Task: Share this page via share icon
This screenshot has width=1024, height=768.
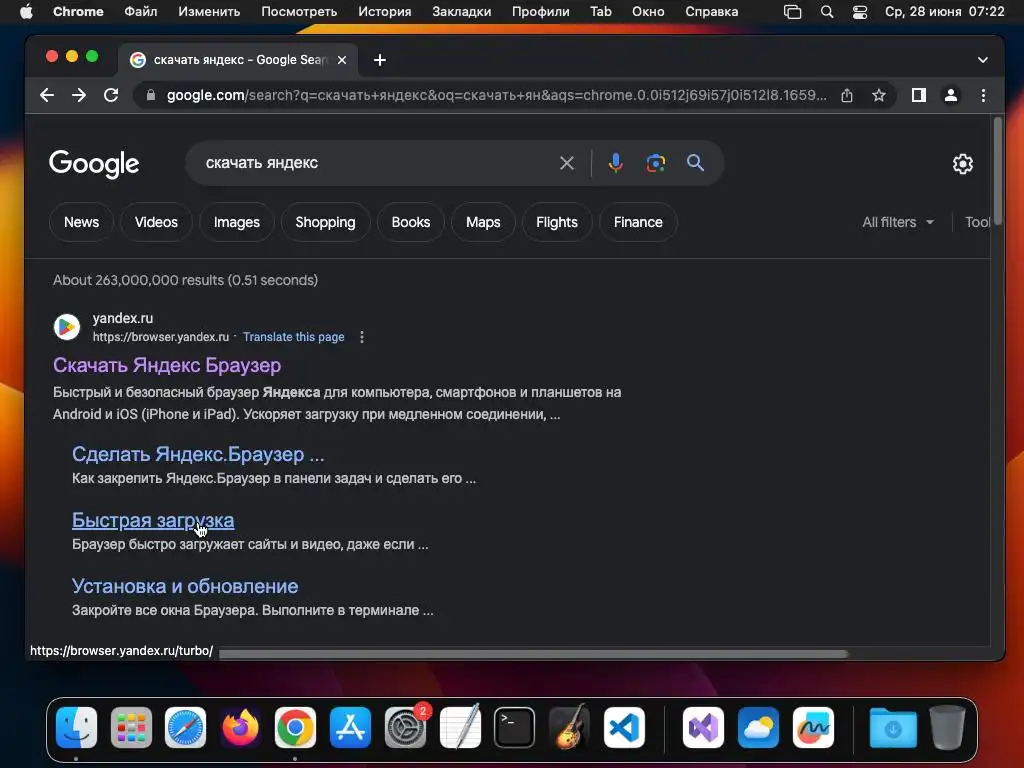Action: pyautogui.click(x=847, y=95)
